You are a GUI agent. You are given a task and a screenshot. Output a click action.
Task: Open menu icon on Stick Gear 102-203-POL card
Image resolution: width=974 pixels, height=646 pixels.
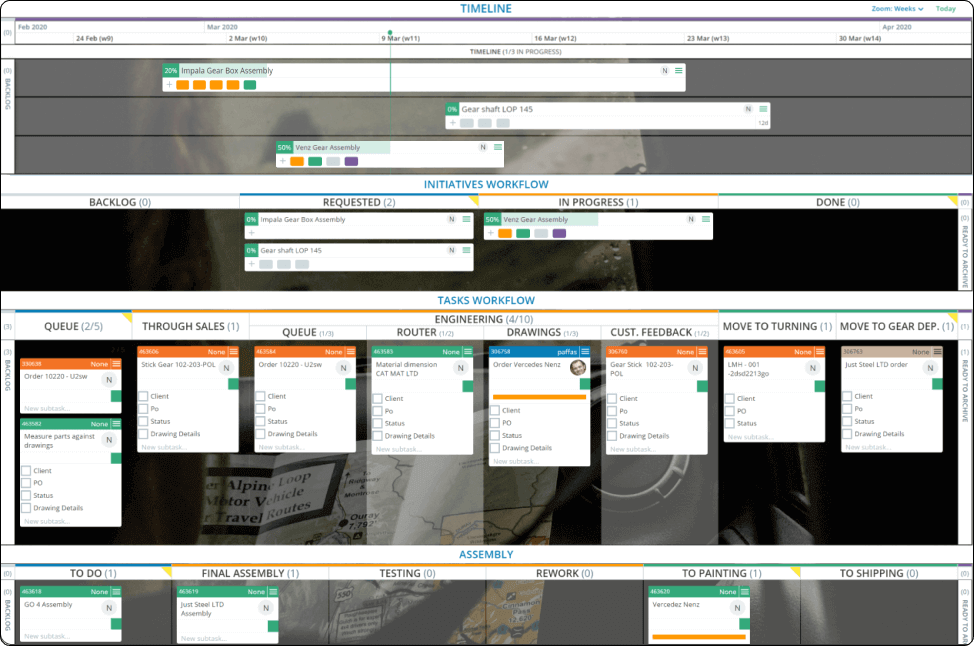tap(233, 352)
